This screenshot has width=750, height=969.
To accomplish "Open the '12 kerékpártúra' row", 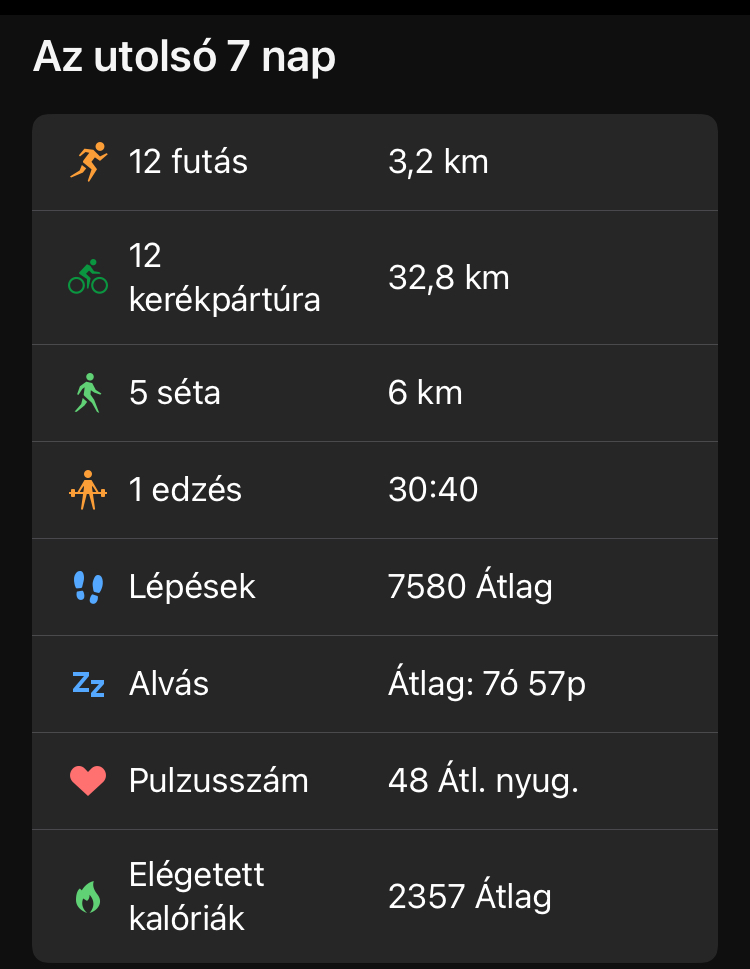I will coord(224,277).
